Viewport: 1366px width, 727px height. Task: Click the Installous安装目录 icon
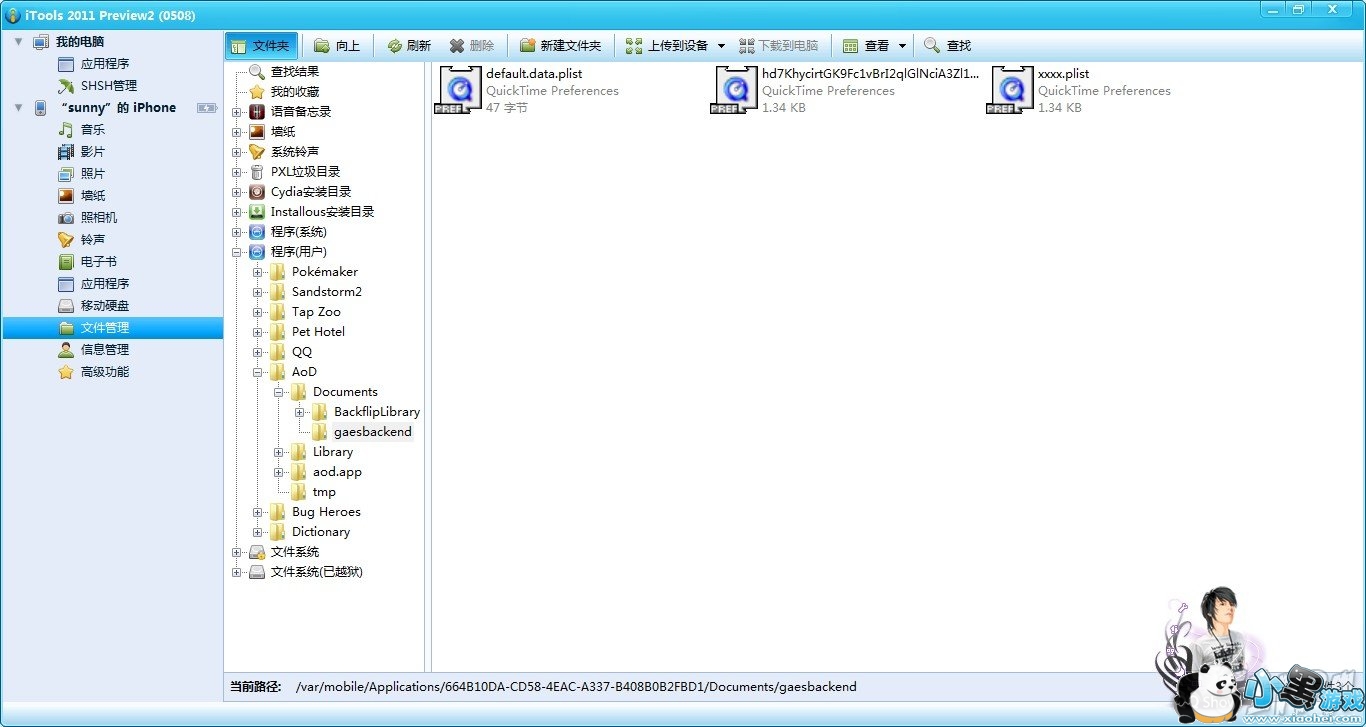tap(257, 212)
